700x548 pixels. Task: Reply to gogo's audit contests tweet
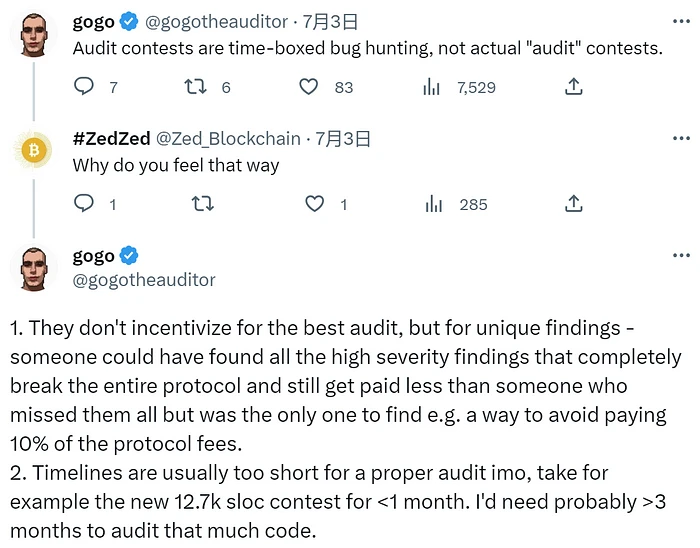[x=86, y=87]
